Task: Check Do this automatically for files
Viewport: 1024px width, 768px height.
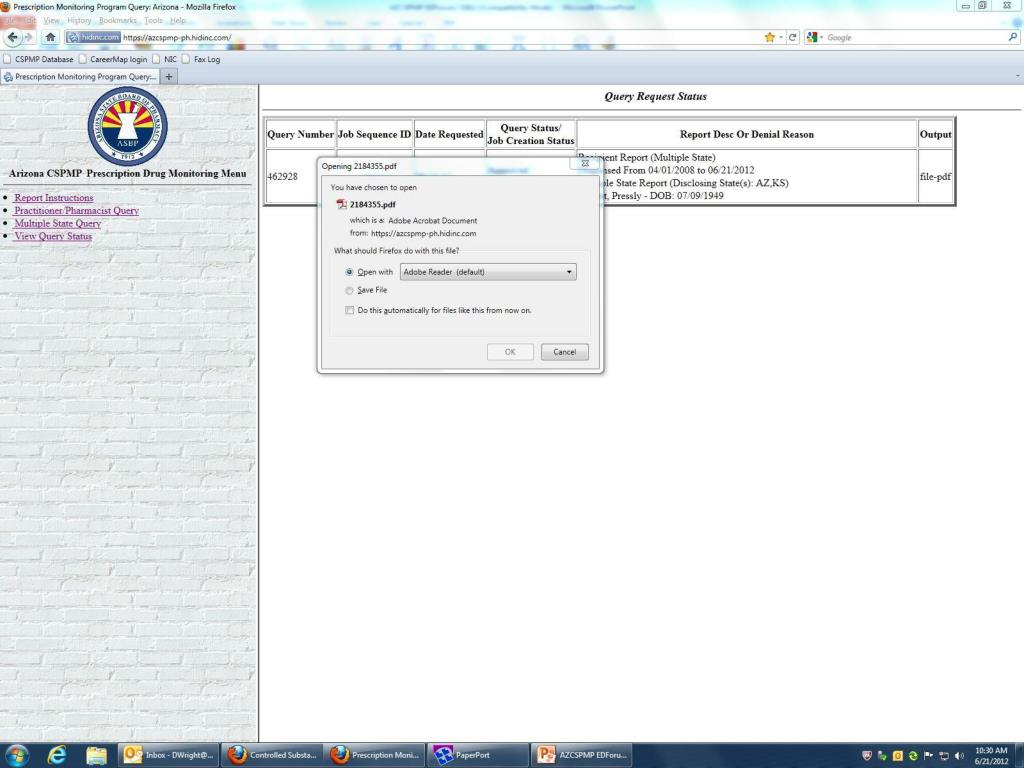Action: [350, 310]
